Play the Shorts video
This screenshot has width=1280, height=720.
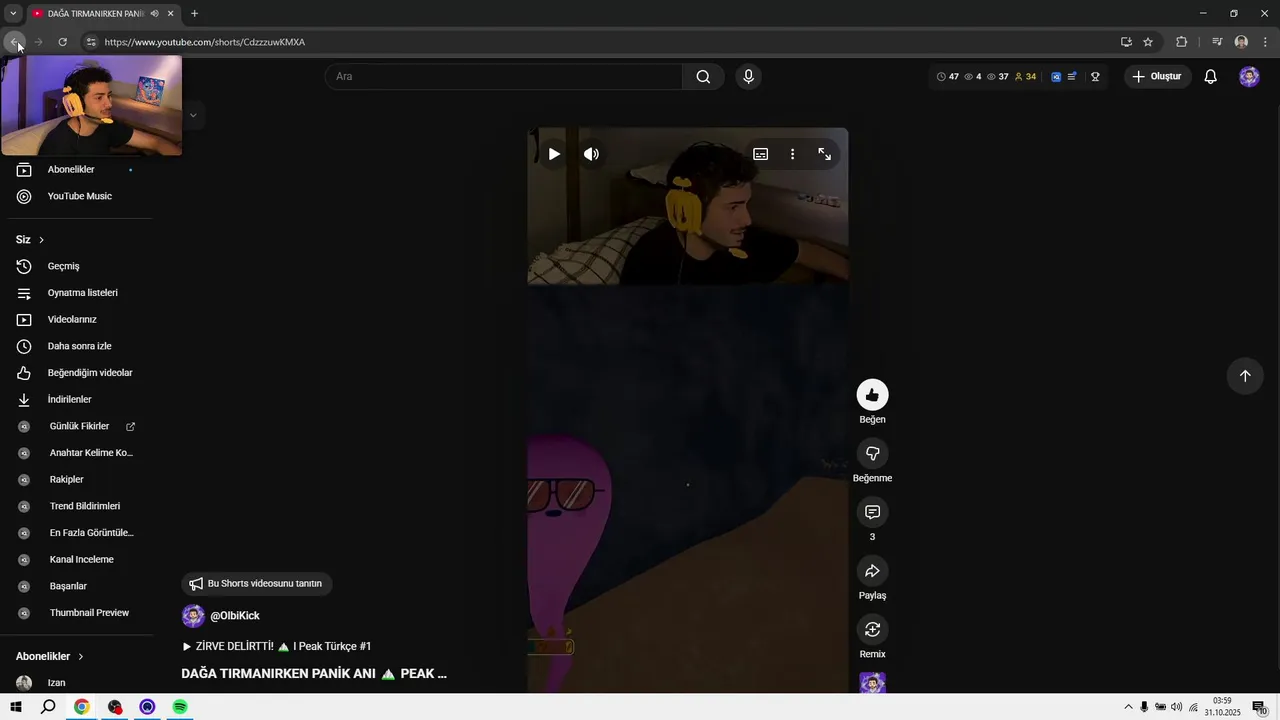tap(554, 154)
